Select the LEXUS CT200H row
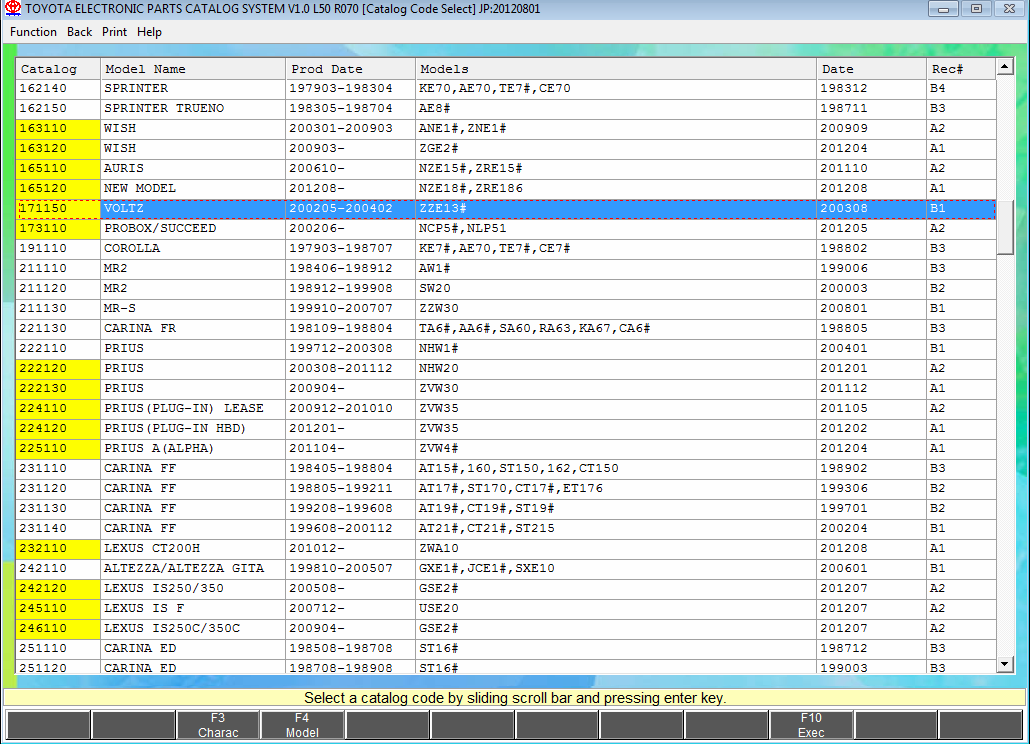1030x744 pixels. [506, 548]
